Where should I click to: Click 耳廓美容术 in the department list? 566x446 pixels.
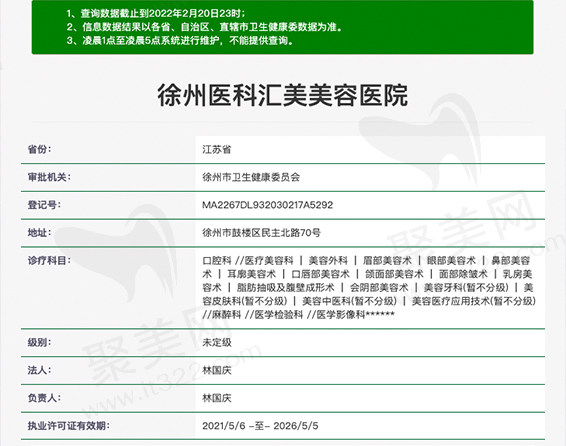pyautogui.click(x=252, y=274)
